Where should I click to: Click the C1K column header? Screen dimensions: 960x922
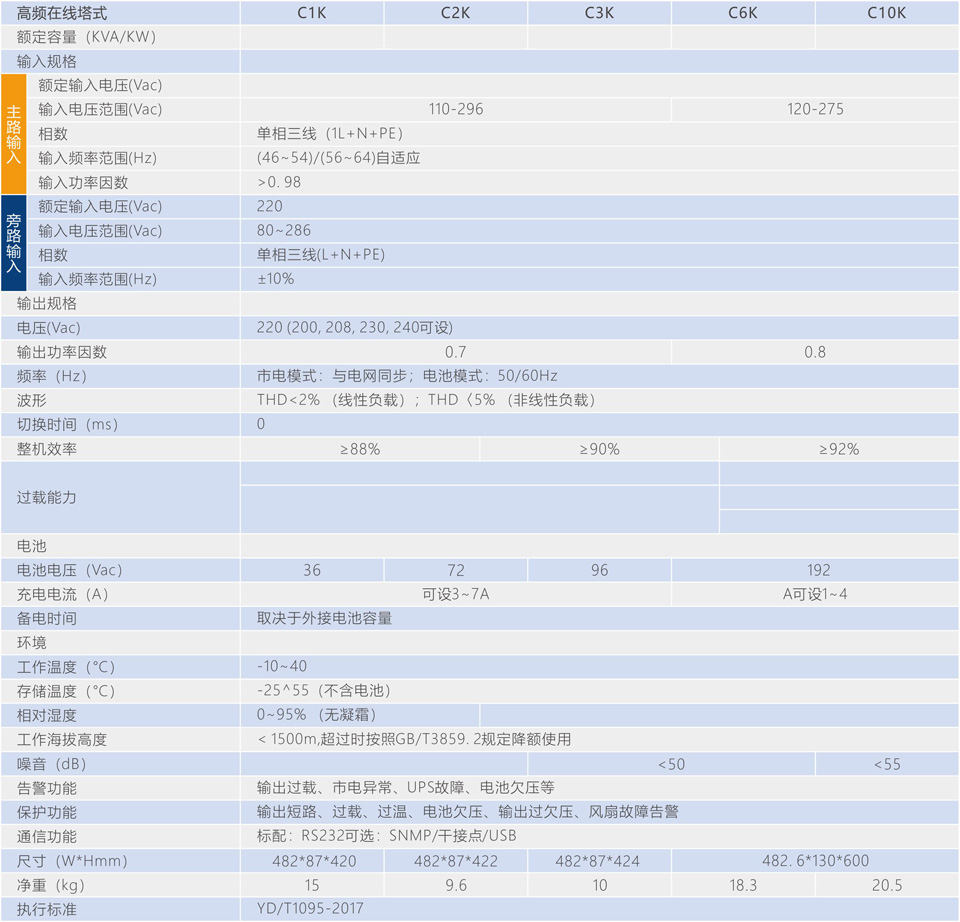312,13
